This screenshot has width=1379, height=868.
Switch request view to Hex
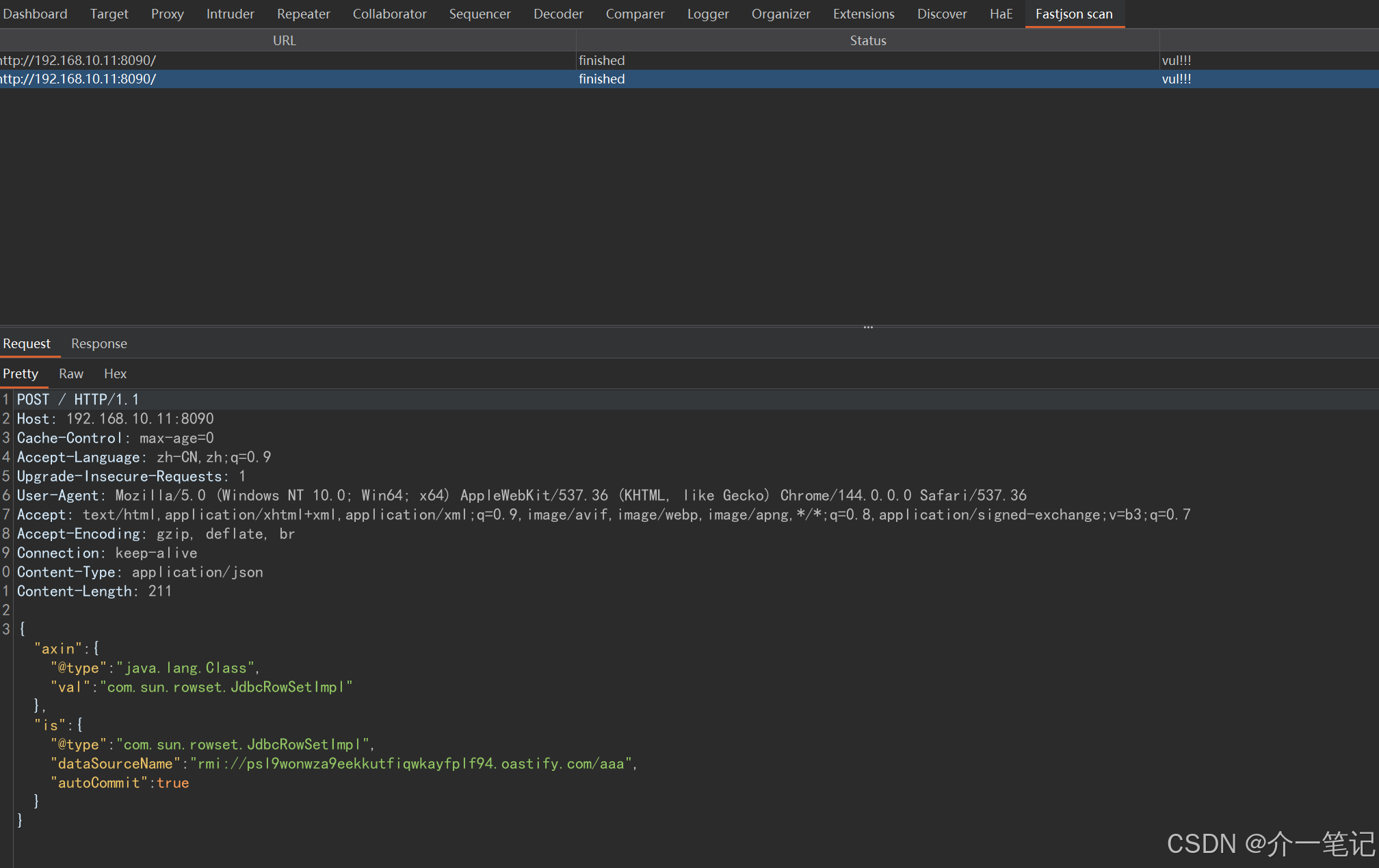pyautogui.click(x=115, y=373)
